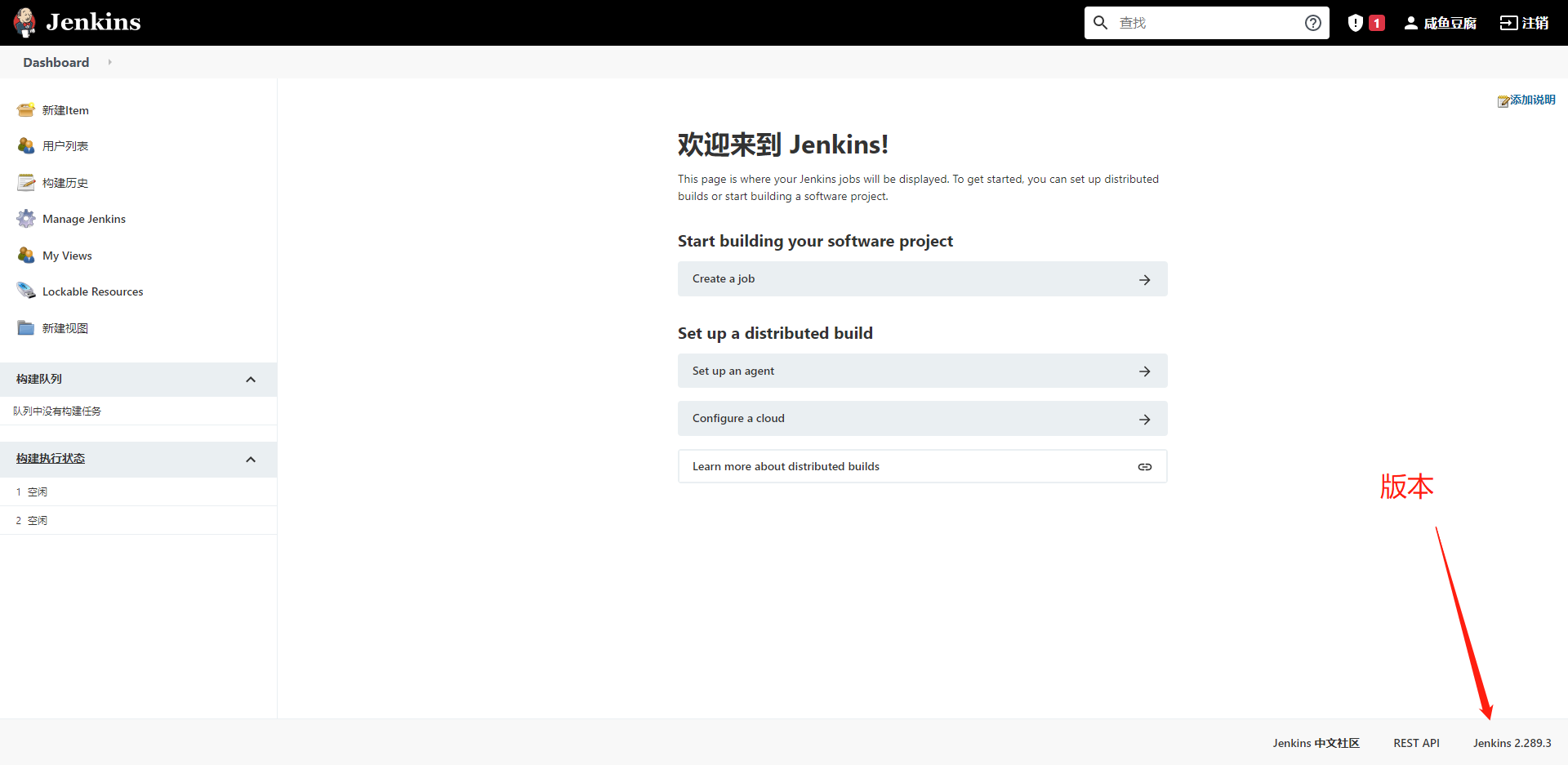Collapse the 构建执行状态 panel chevron
The height and width of the screenshot is (765, 1568).
coord(251,460)
